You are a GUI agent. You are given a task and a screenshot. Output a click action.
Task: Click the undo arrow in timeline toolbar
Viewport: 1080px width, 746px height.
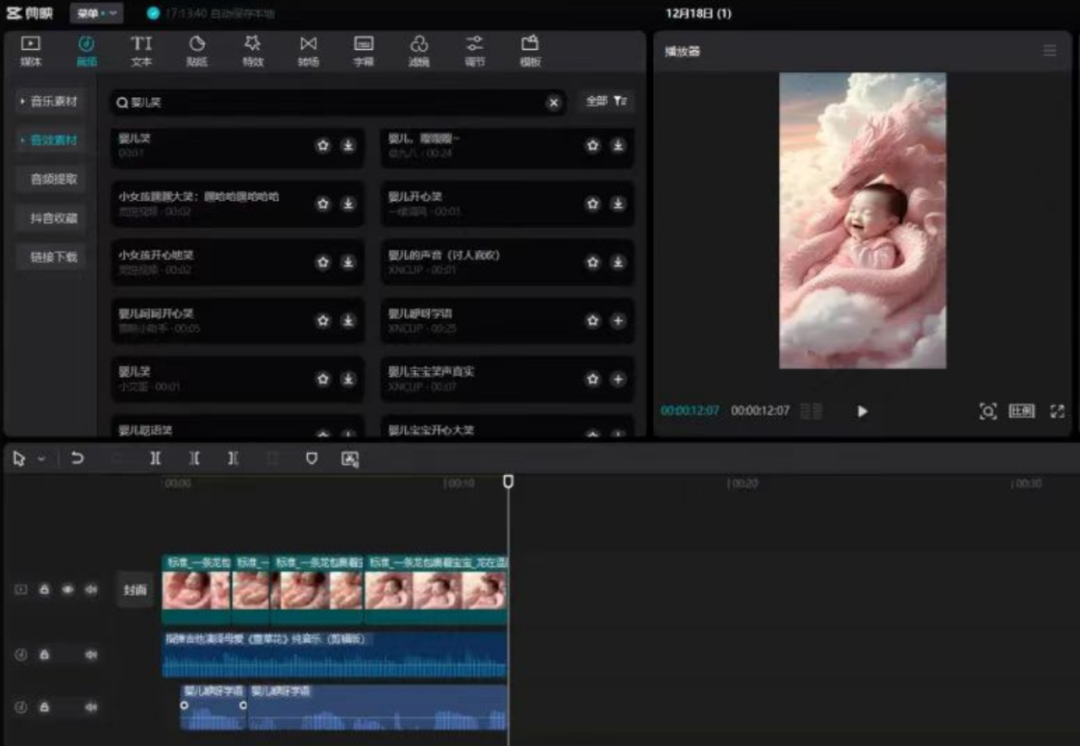click(77, 459)
